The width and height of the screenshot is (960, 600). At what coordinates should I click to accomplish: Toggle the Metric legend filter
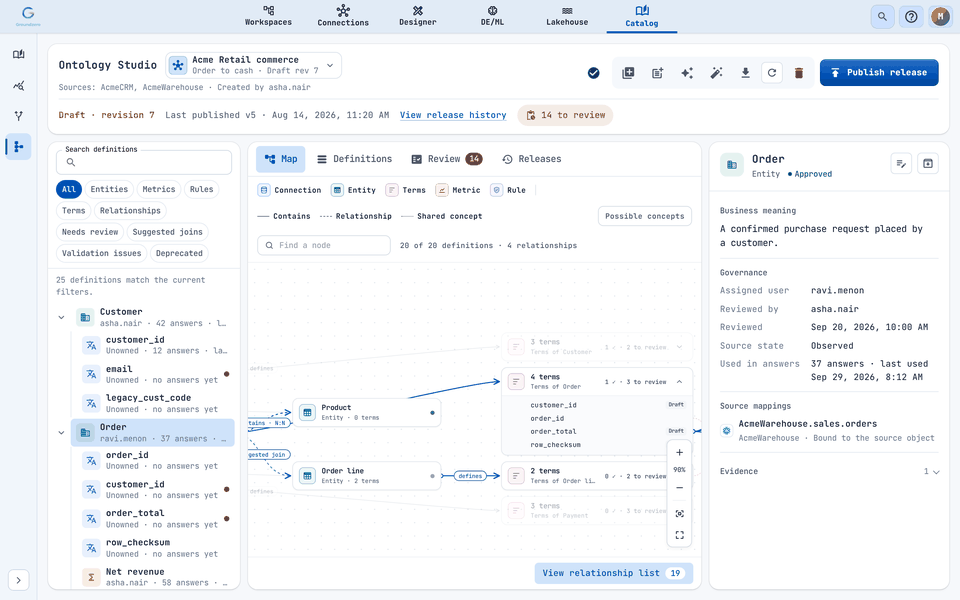(458, 190)
